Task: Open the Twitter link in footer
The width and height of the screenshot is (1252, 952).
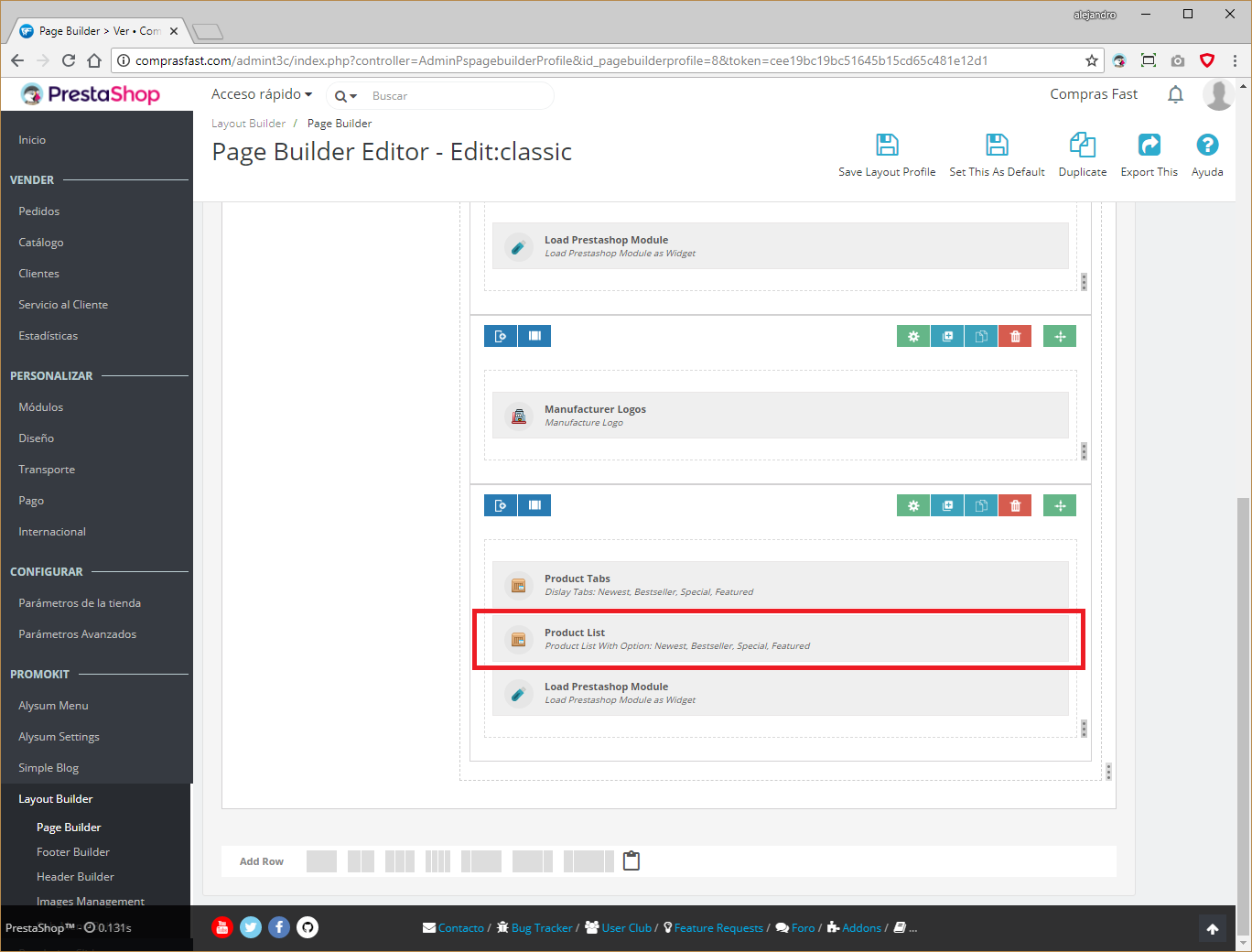Action: coord(251,927)
